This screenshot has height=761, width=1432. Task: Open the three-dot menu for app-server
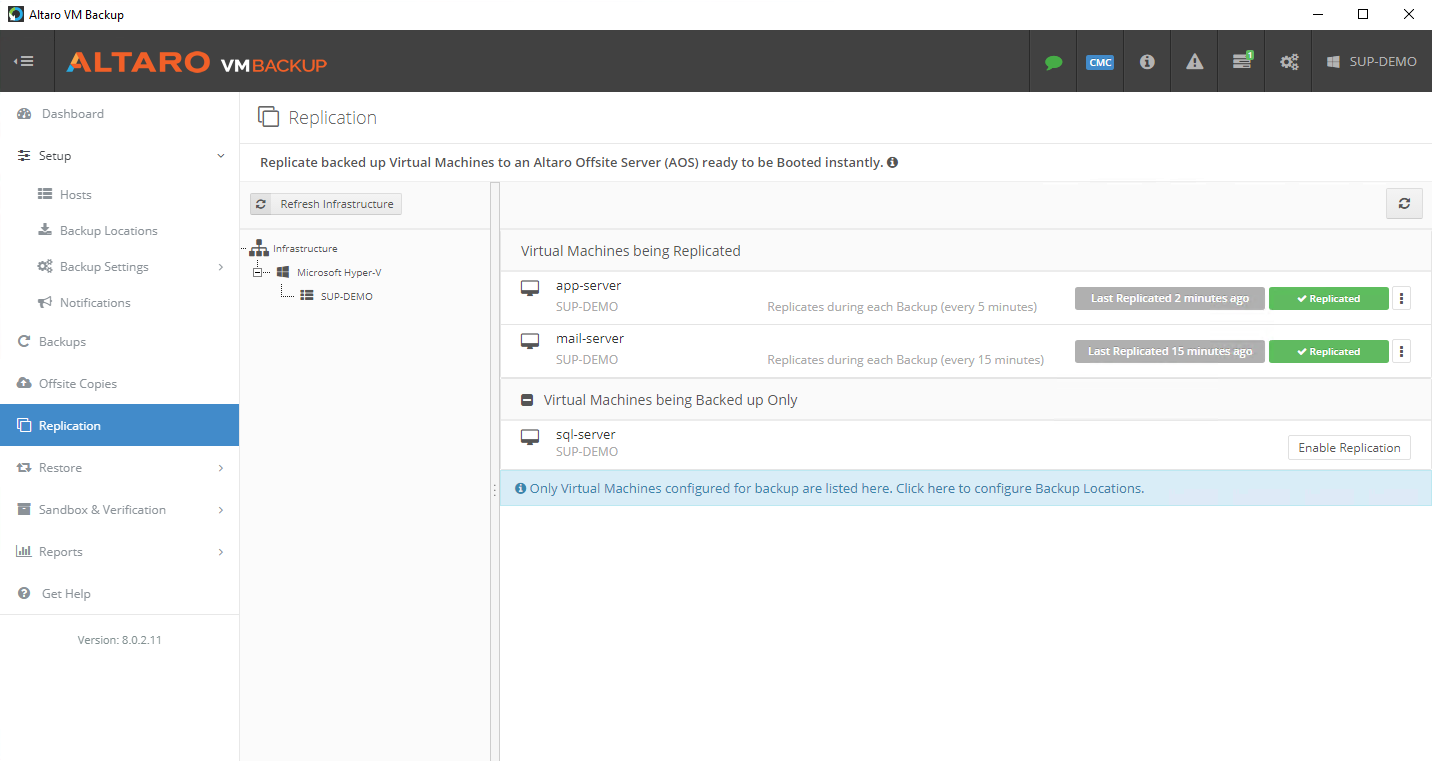tap(1401, 298)
